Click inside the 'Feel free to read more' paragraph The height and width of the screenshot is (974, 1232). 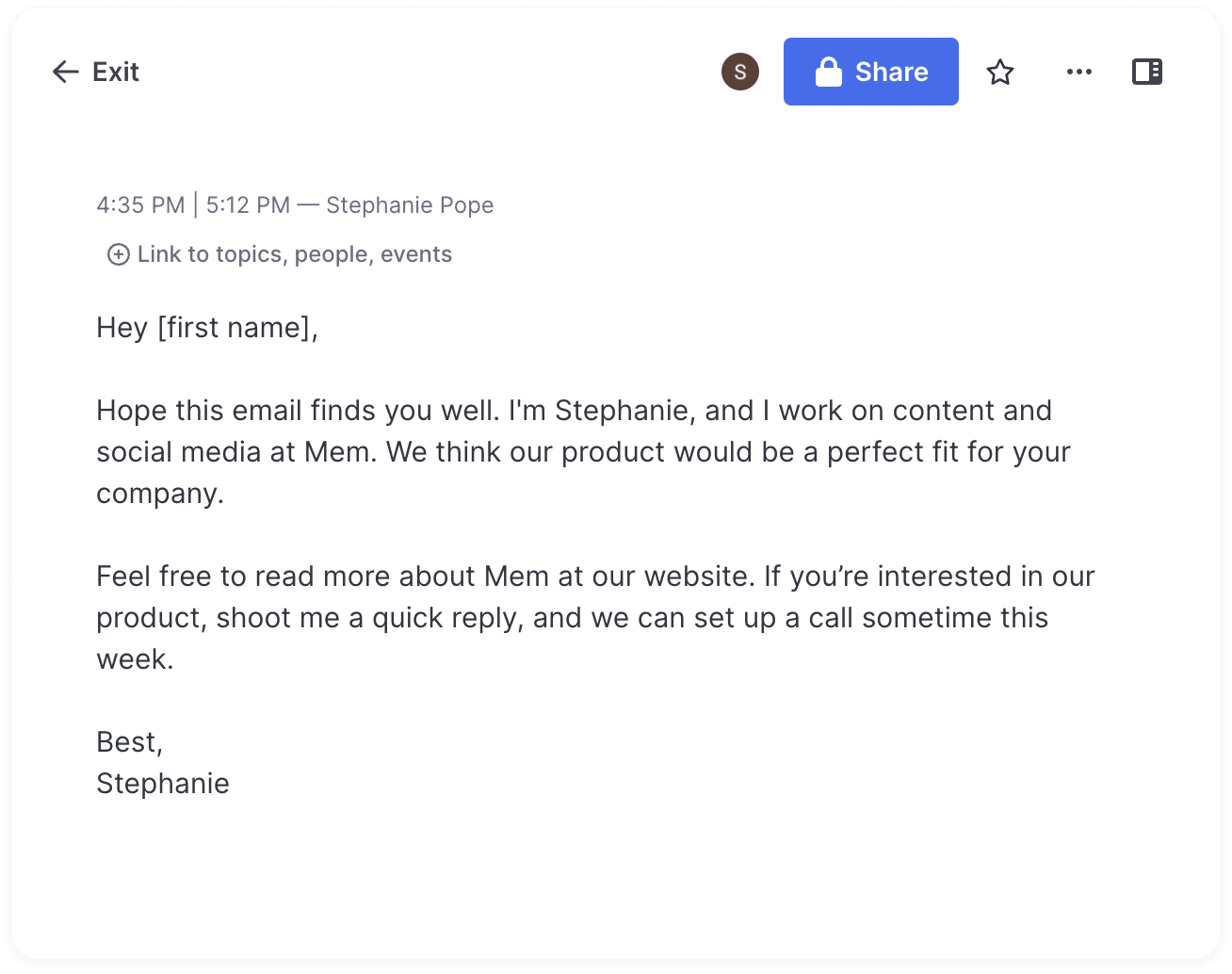coord(595,618)
